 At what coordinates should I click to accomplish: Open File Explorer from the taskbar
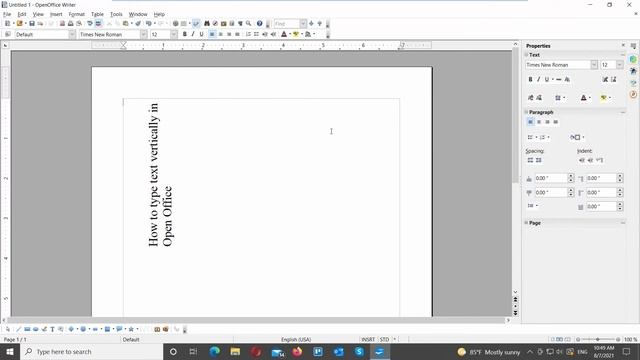[x=235, y=351]
